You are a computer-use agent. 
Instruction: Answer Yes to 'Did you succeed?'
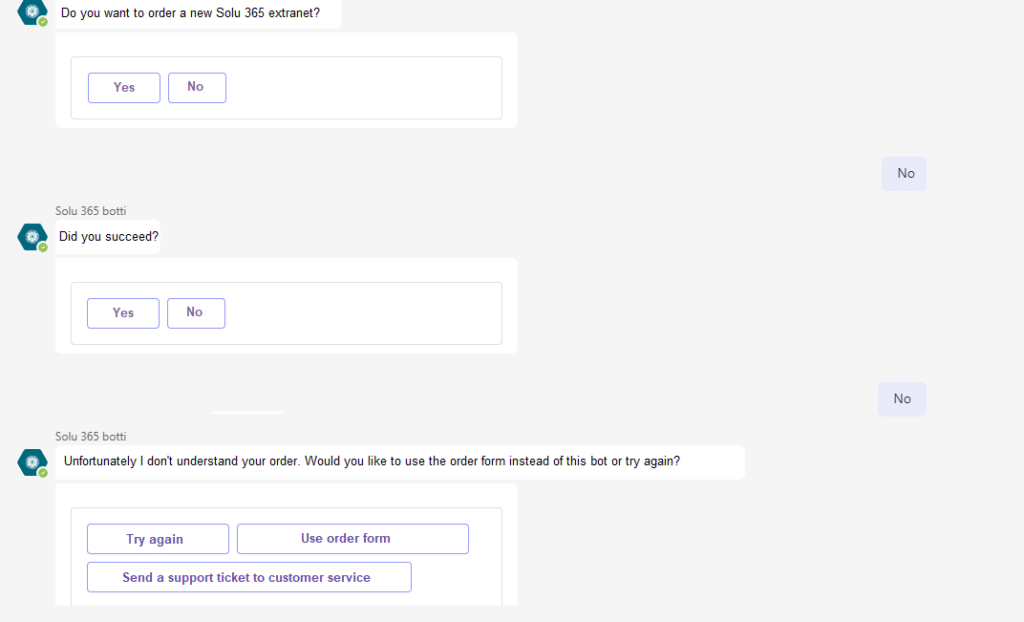(123, 313)
